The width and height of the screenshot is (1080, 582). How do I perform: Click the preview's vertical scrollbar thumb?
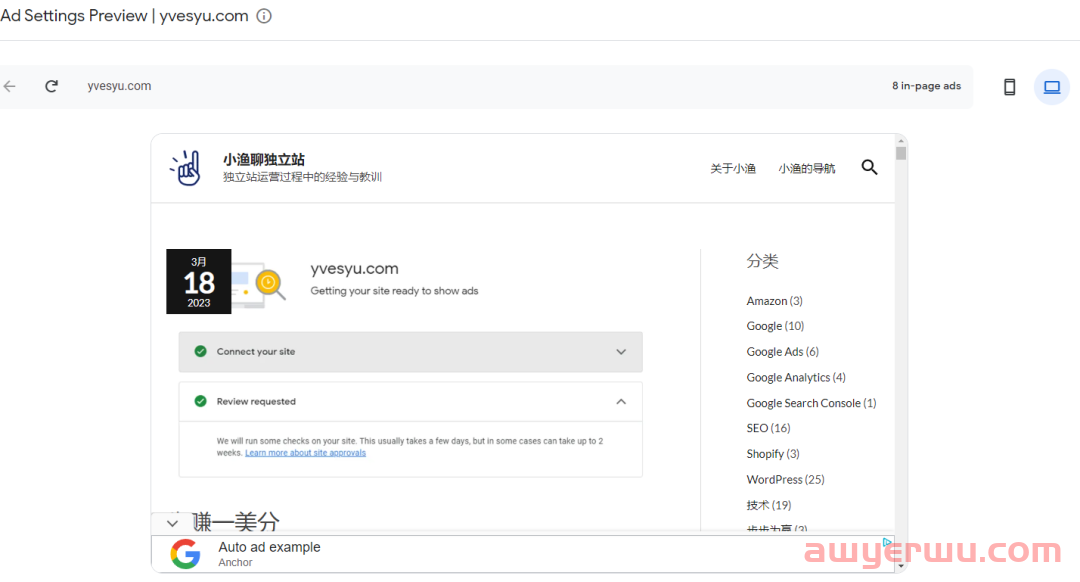click(x=901, y=153)
